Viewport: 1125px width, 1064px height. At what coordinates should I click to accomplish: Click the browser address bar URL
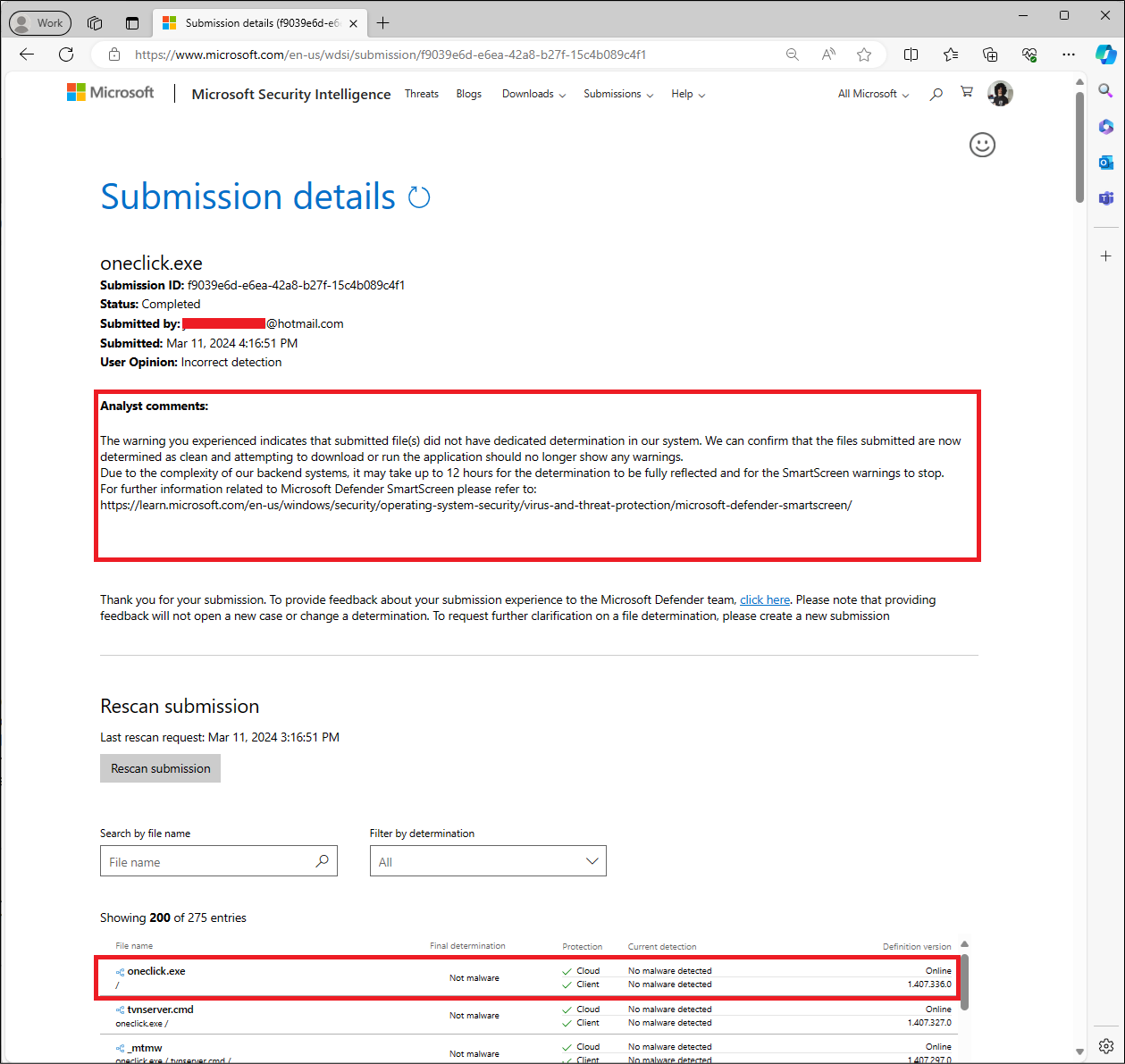pyautogui.click(x=390, y=54)
